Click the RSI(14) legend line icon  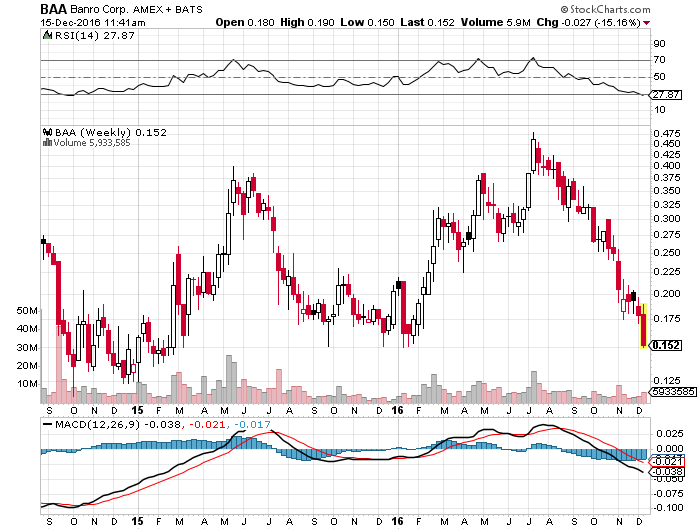(46, 37)
